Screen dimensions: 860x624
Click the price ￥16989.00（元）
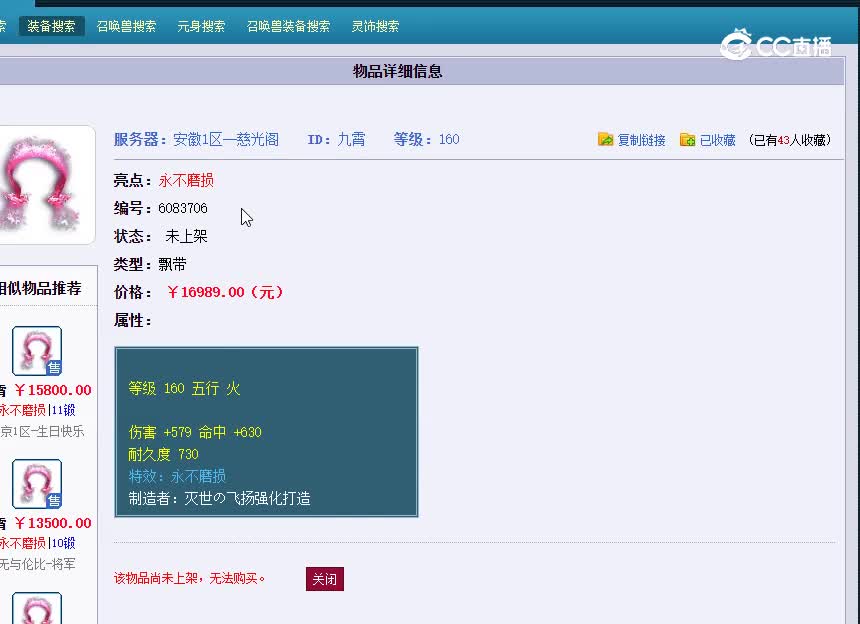point(225,292)
